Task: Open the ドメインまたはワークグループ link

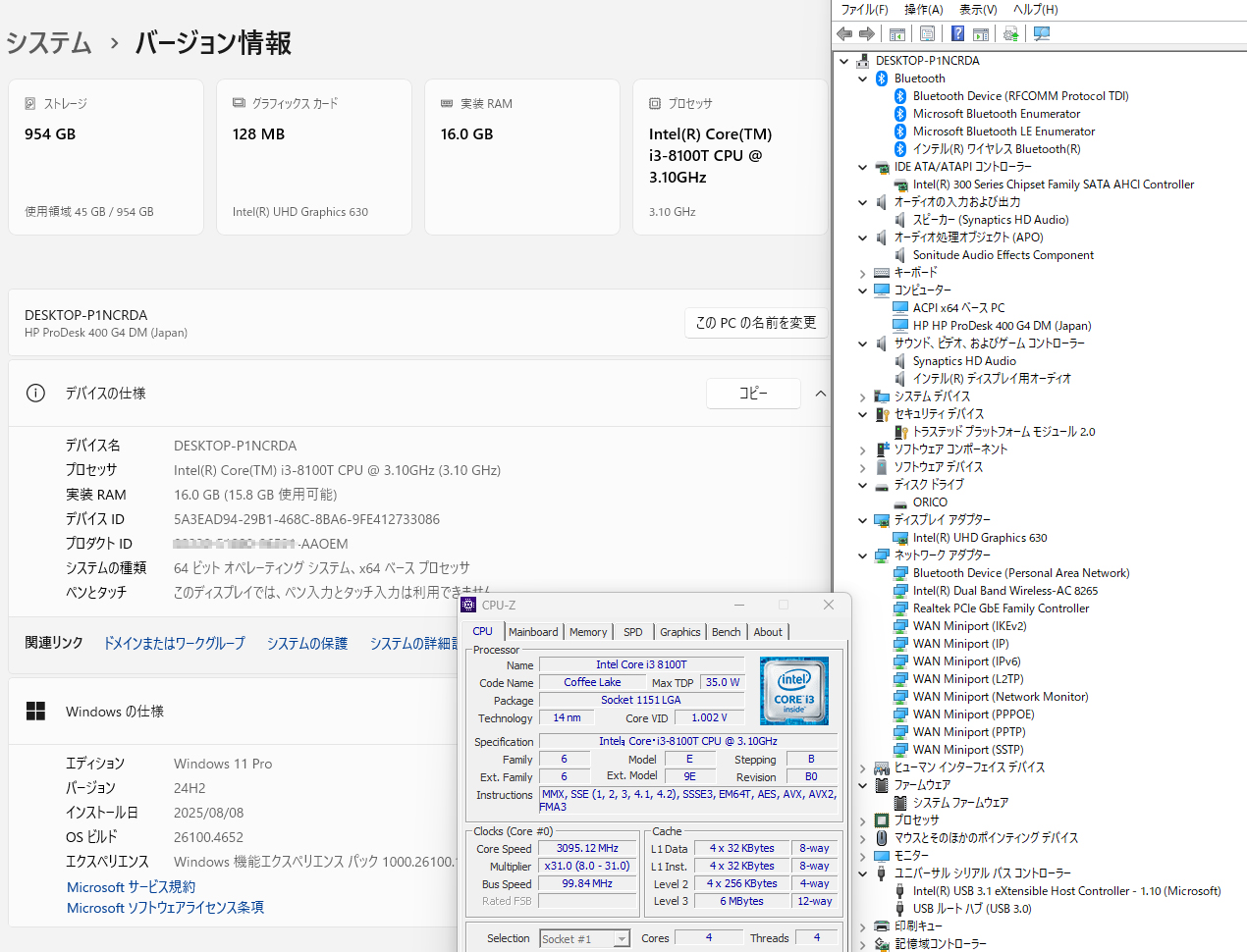Action: [175, 643]
